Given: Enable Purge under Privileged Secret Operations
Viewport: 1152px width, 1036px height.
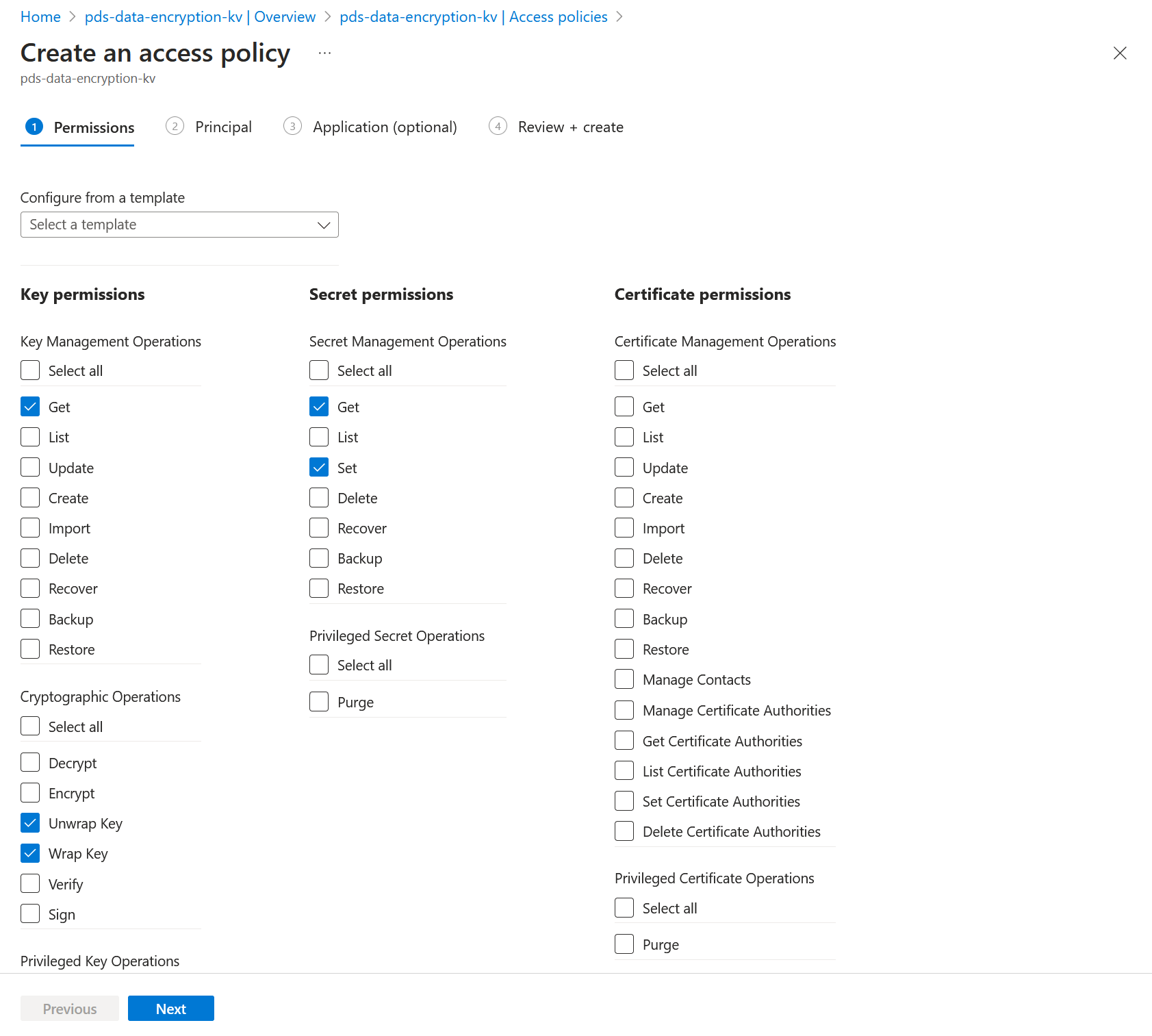Looking at the screenshot, I should click(318, 701).
